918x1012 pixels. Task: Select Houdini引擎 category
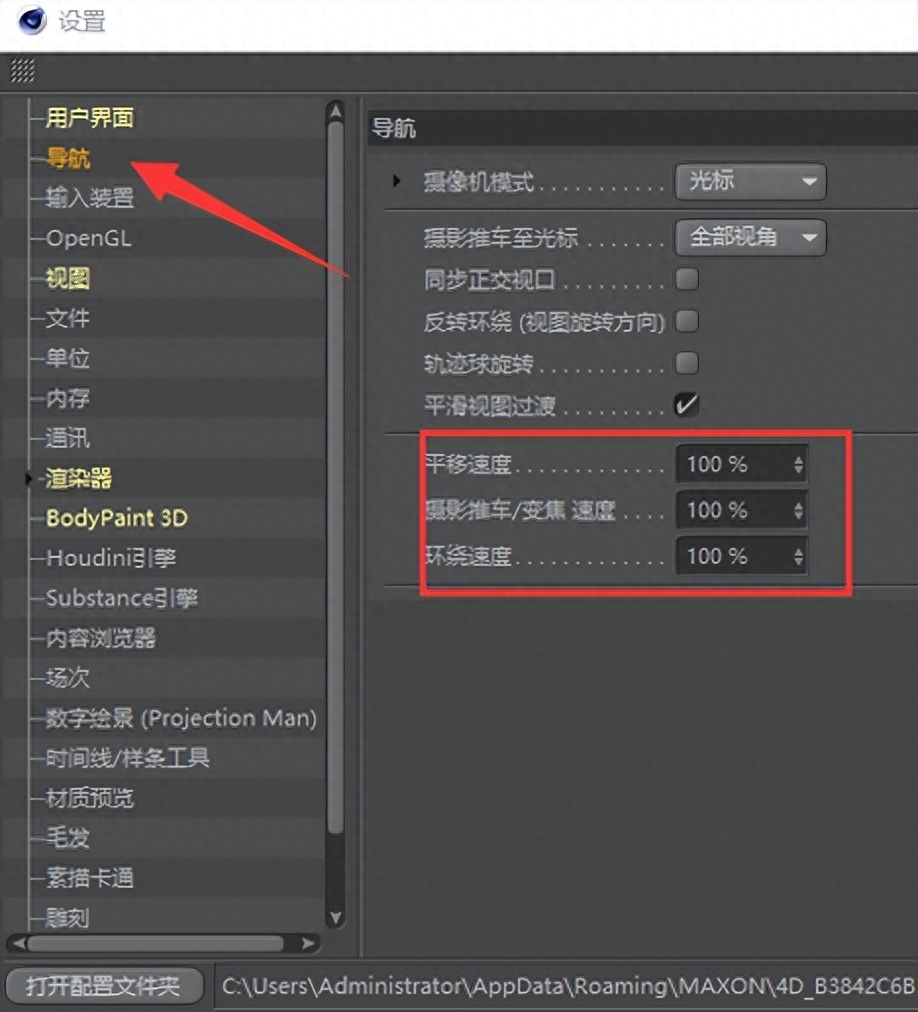[x=110, y=558]
